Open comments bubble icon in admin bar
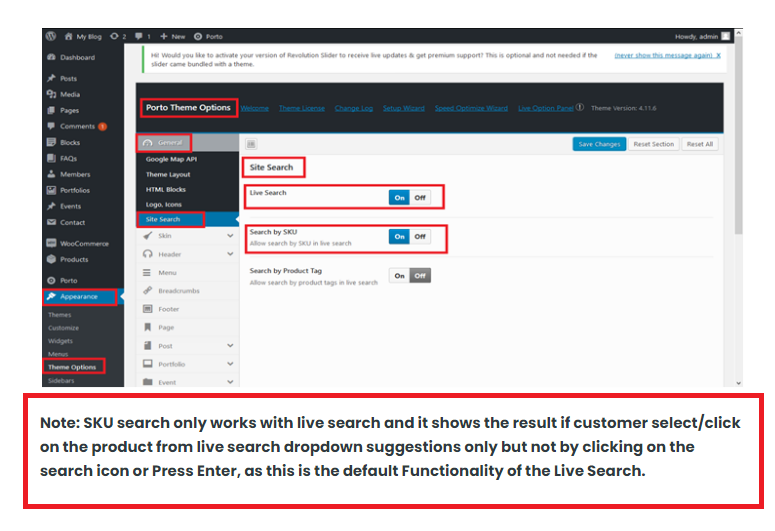 tap(139, 36)
